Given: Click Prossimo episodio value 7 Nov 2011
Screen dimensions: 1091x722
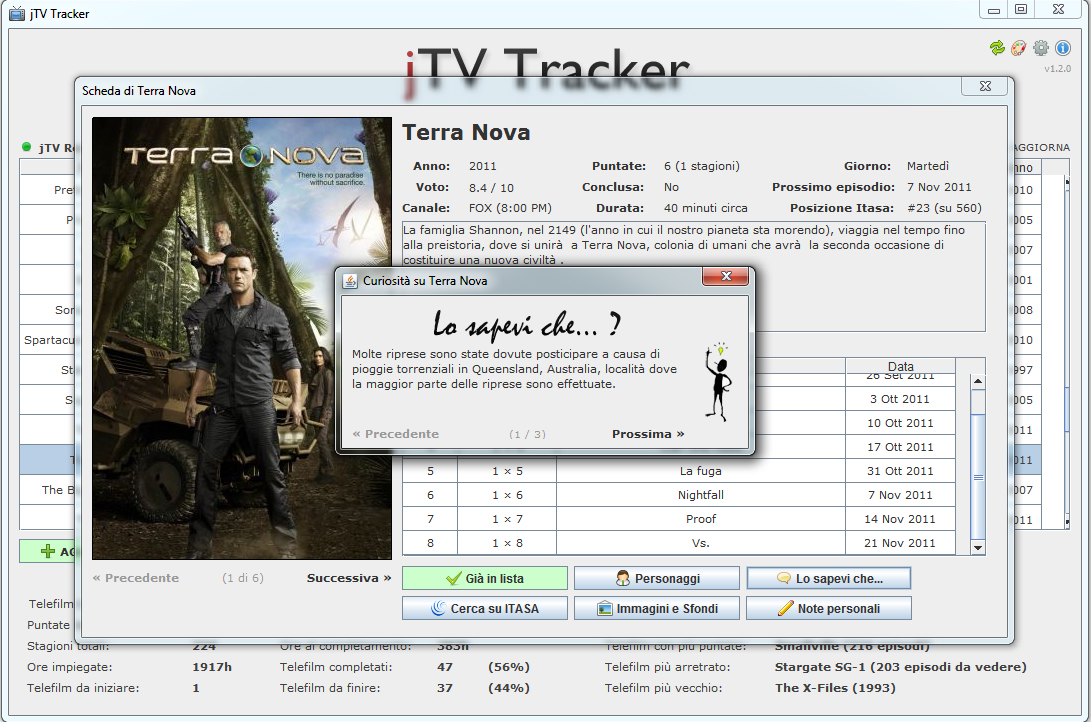Looking at the screenshot, I should (x=939, y=187).
